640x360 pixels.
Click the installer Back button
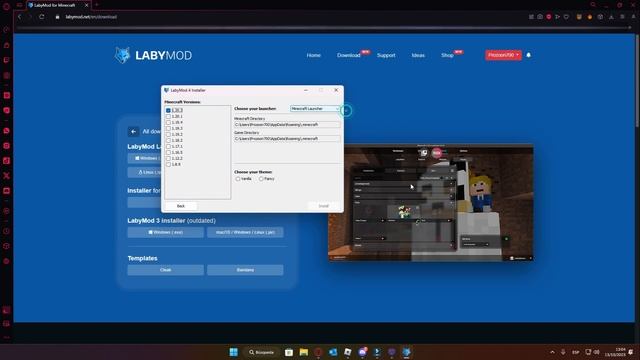pyautogui.click(x=181, y=206)
